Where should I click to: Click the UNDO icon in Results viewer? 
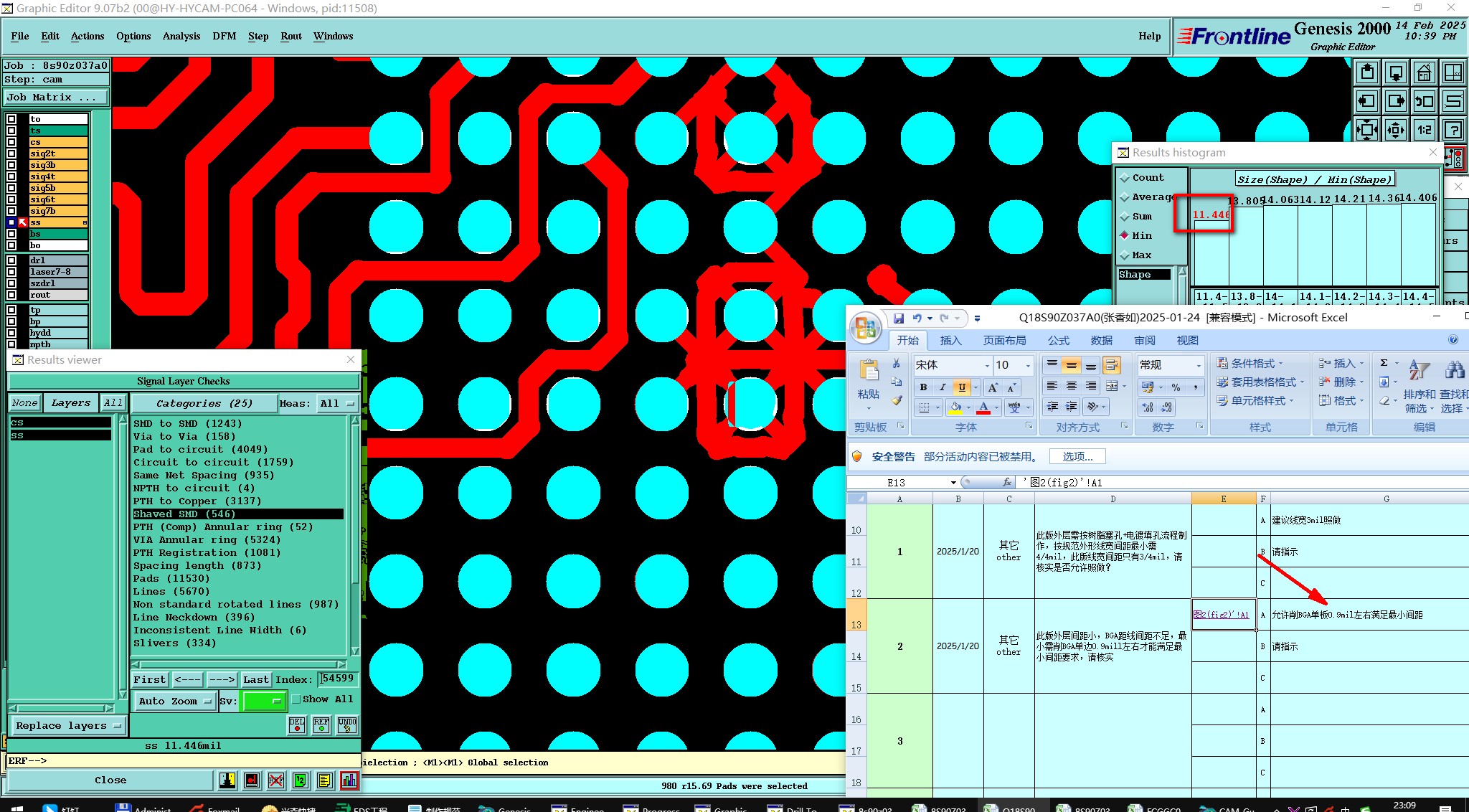point(347,725)
